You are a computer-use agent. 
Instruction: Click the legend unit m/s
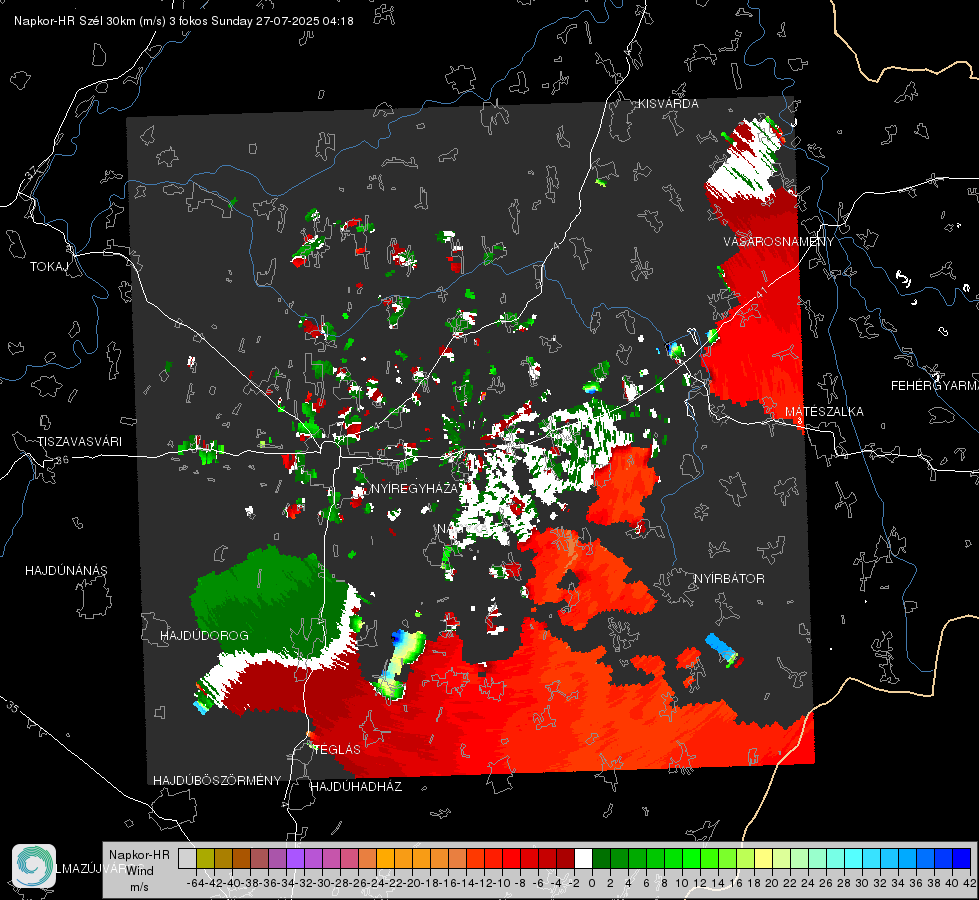click(x=139, y=887)
